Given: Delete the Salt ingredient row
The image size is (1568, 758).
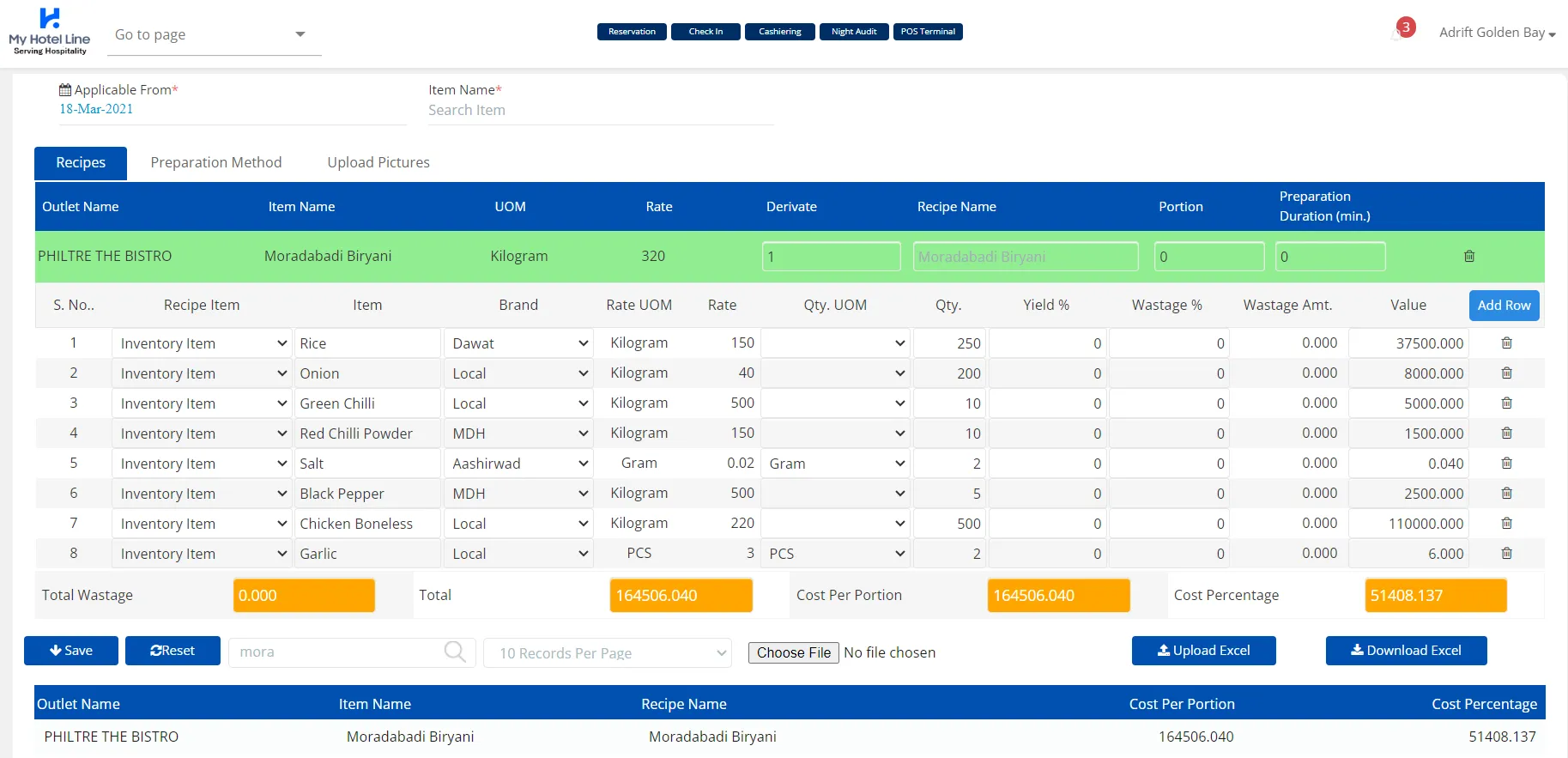Looking at the screenshot, I should [x=1506, y=464].
